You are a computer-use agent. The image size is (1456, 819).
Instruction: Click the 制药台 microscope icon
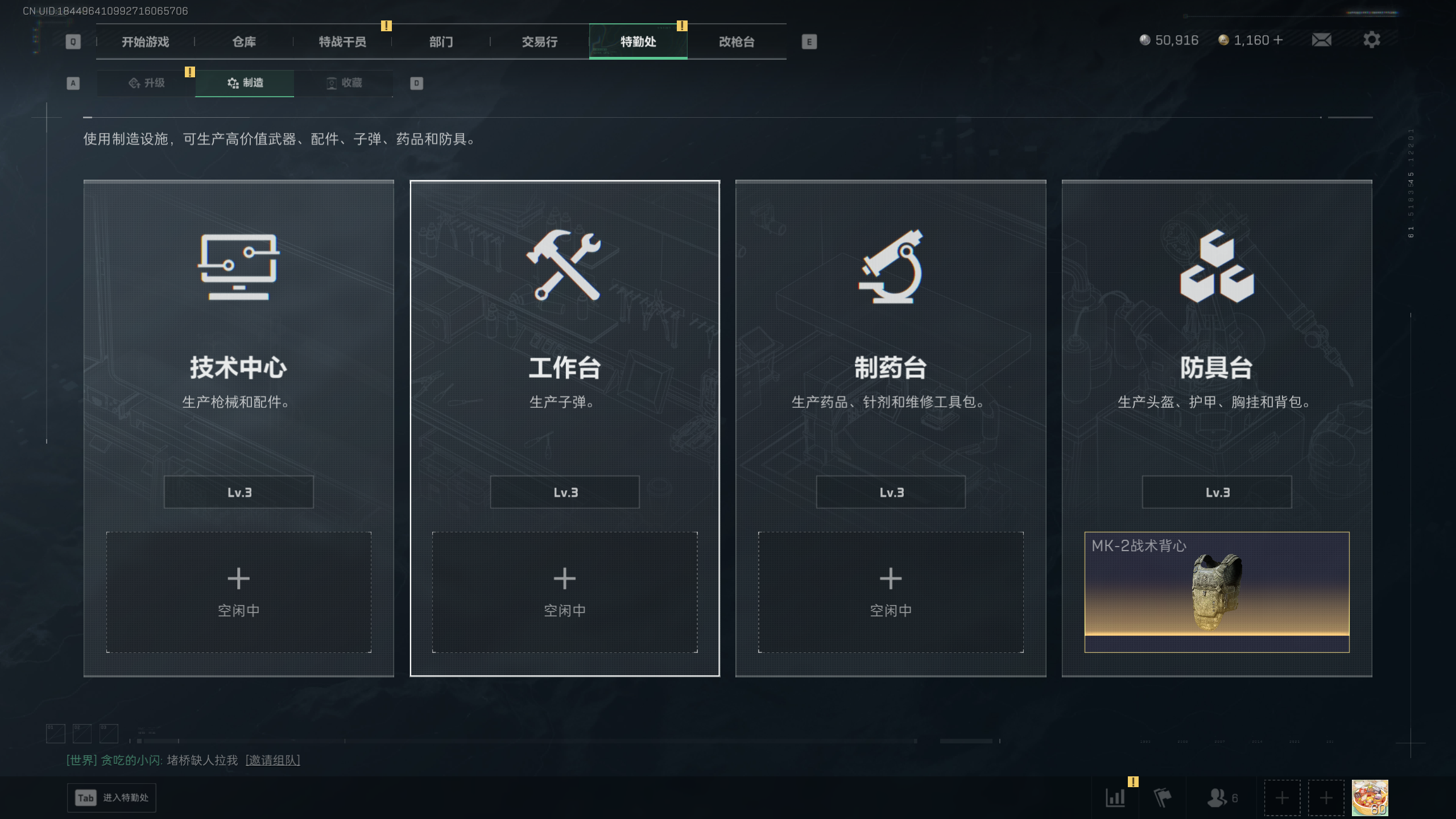[891, 266]
